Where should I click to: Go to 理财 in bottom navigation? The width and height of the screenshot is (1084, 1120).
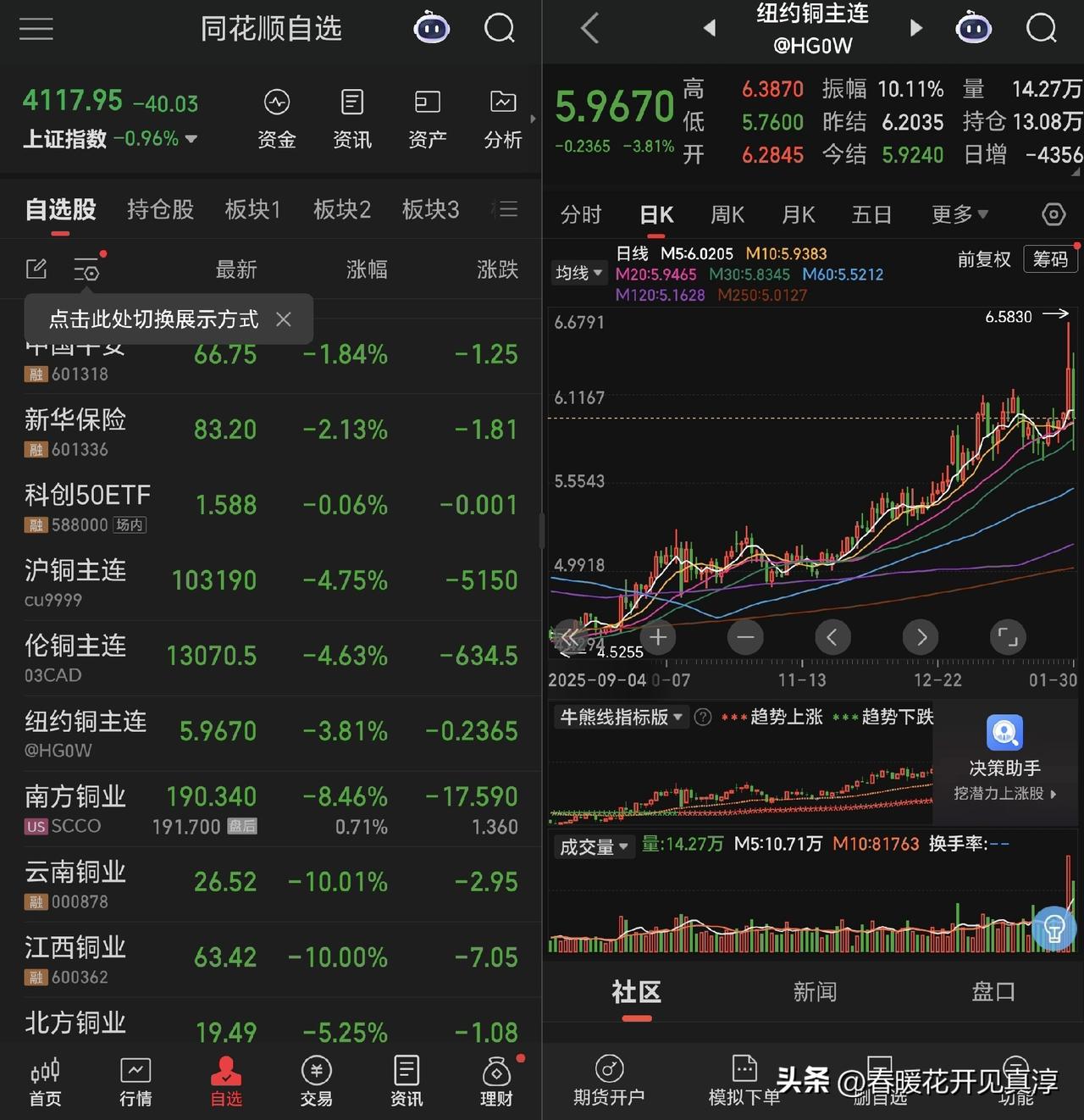point(497,1082)
